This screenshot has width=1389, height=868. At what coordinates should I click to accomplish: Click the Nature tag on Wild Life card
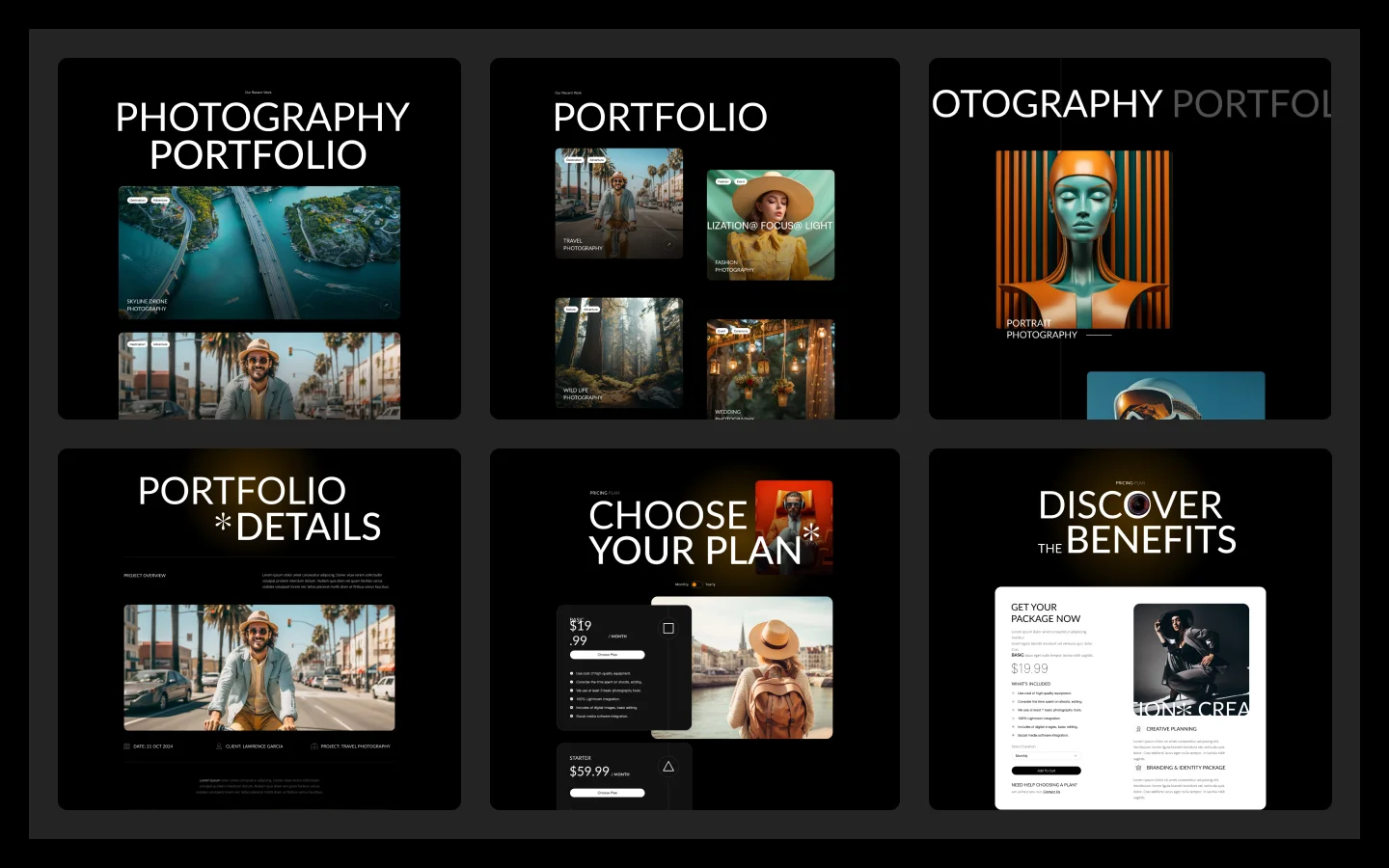point(571,310)
